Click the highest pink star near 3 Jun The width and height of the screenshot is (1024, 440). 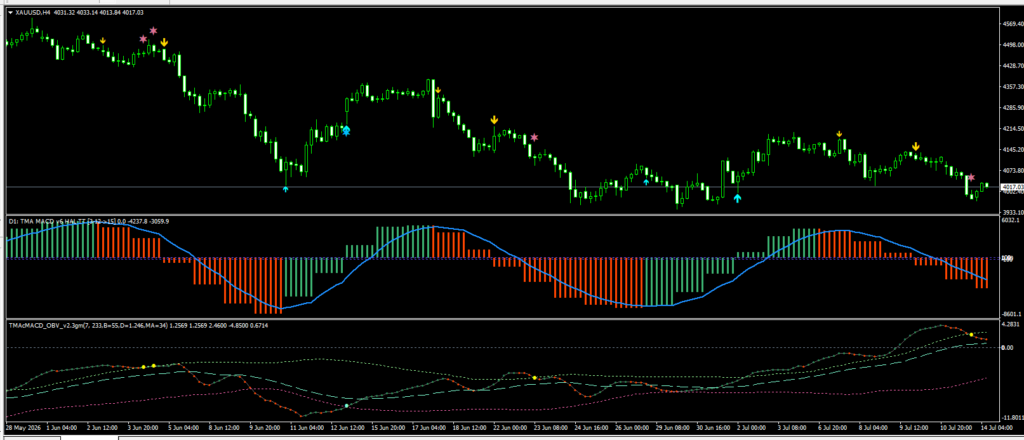tap(153, 31)
